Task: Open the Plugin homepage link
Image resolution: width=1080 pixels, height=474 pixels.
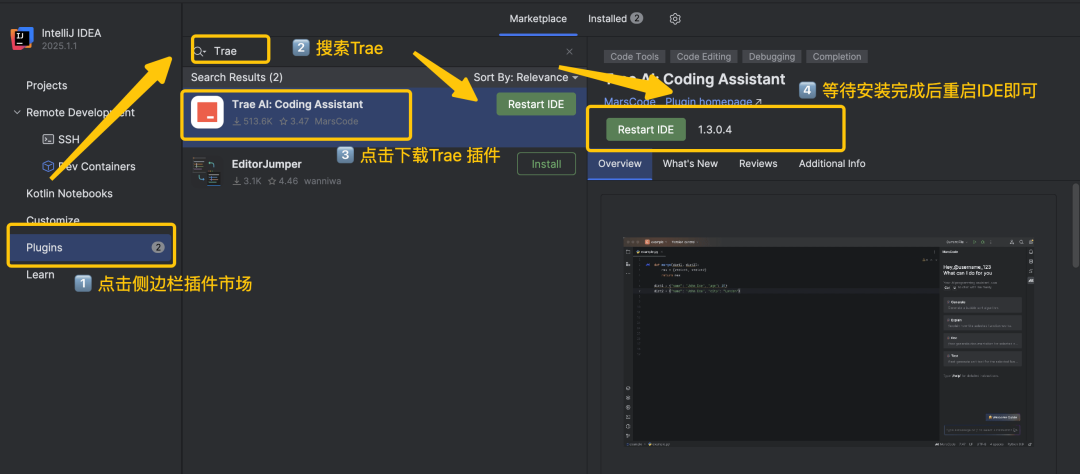Action: click(x=714, y=102)
